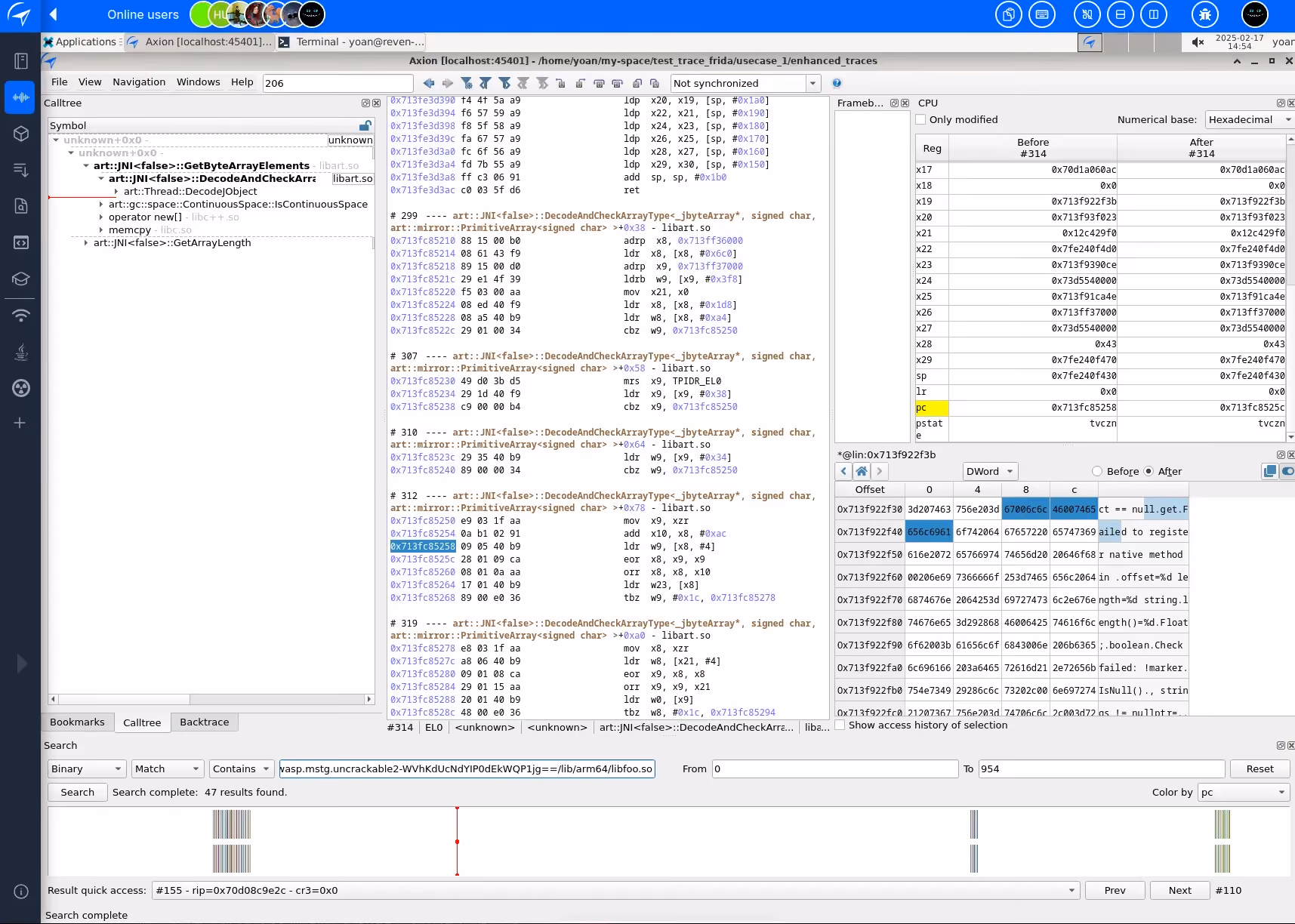This screenshot has height=924, width=1295.
Task: Click the previous arrow in the memory panel
Action: pos(844,471)
